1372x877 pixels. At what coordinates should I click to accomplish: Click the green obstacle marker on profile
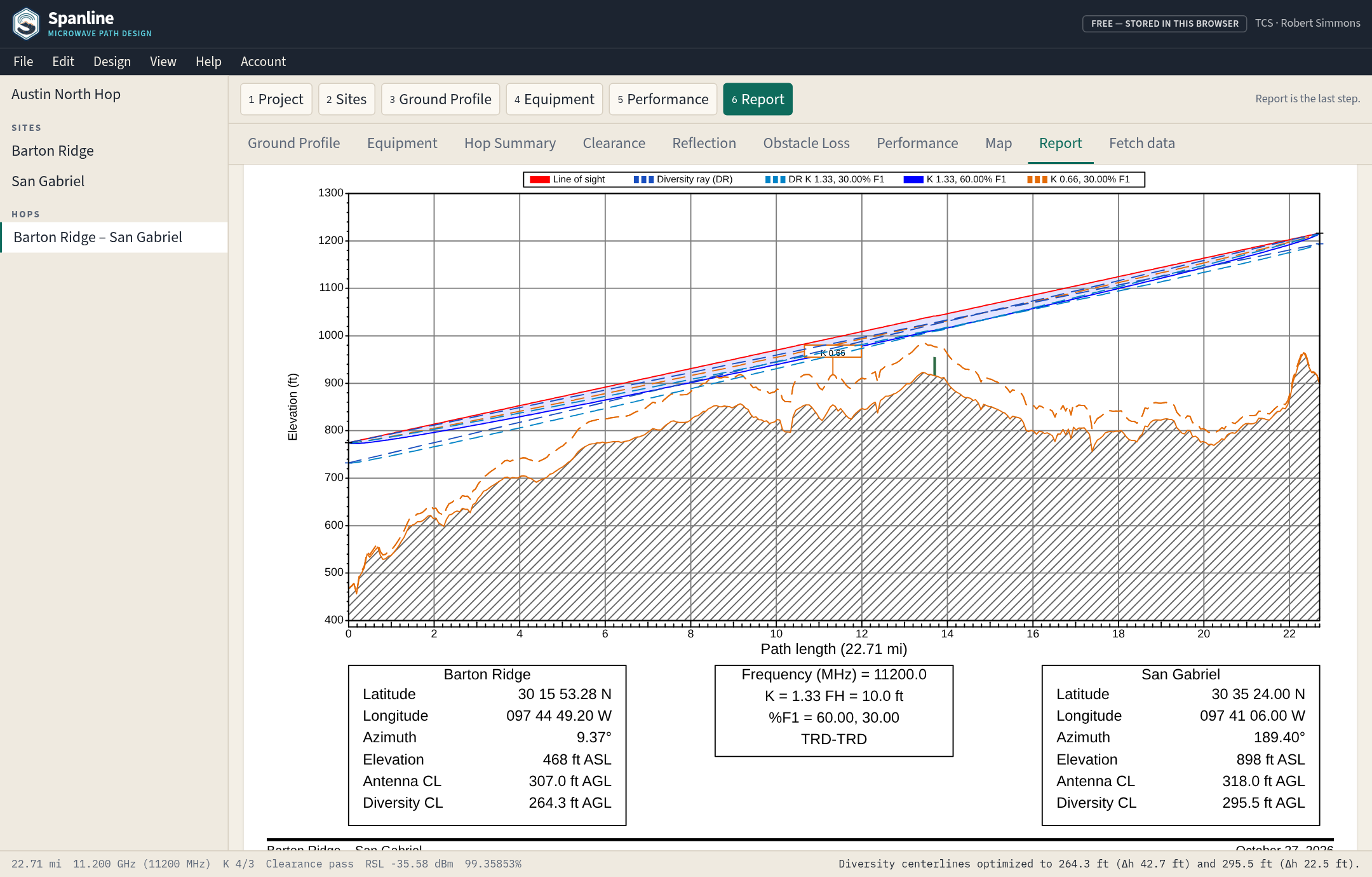click(934, 366)
